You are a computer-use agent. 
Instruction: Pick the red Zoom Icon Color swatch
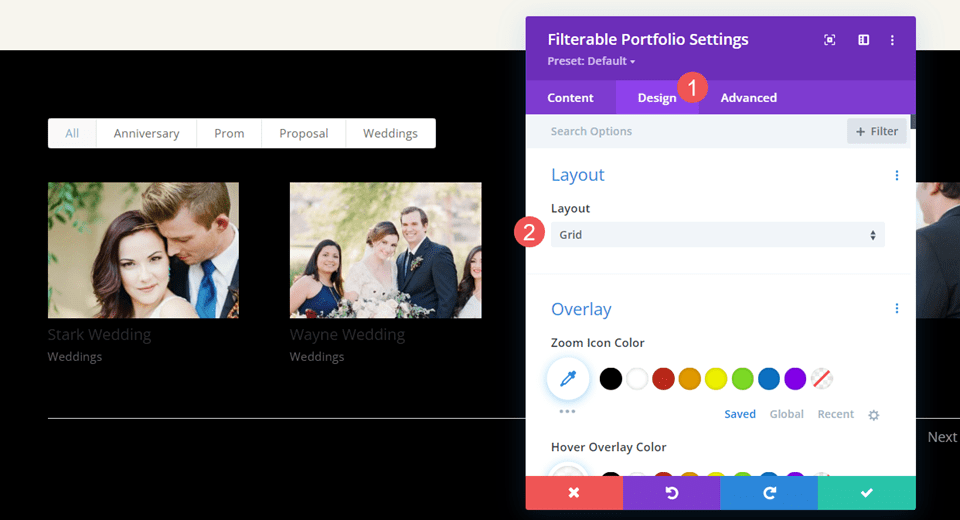click(663, 379)
